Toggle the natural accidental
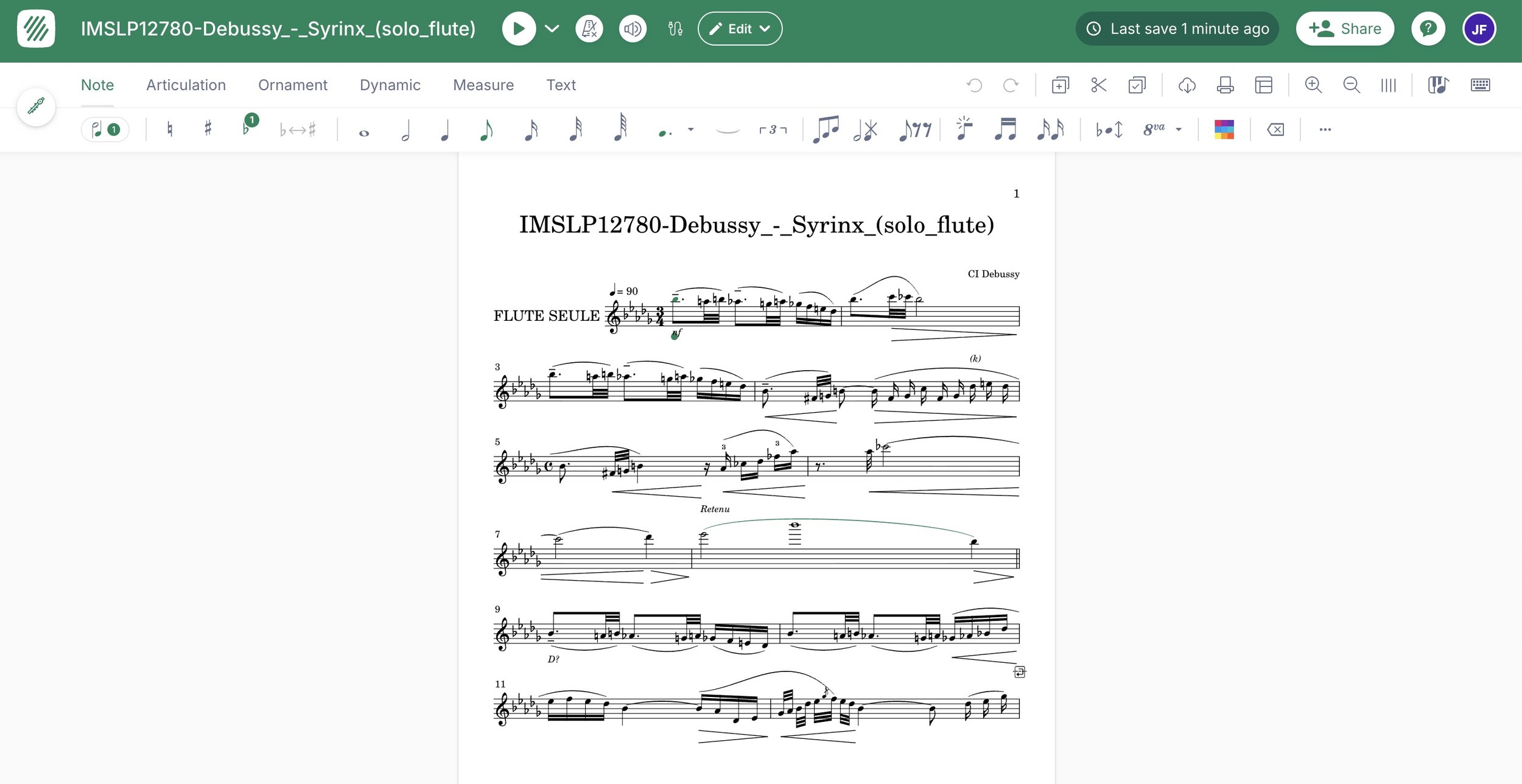 (x=170, y=130)
